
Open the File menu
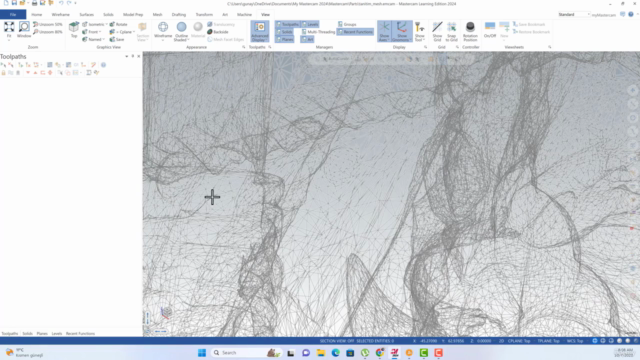pyautogui.click(x=13, y=15)
